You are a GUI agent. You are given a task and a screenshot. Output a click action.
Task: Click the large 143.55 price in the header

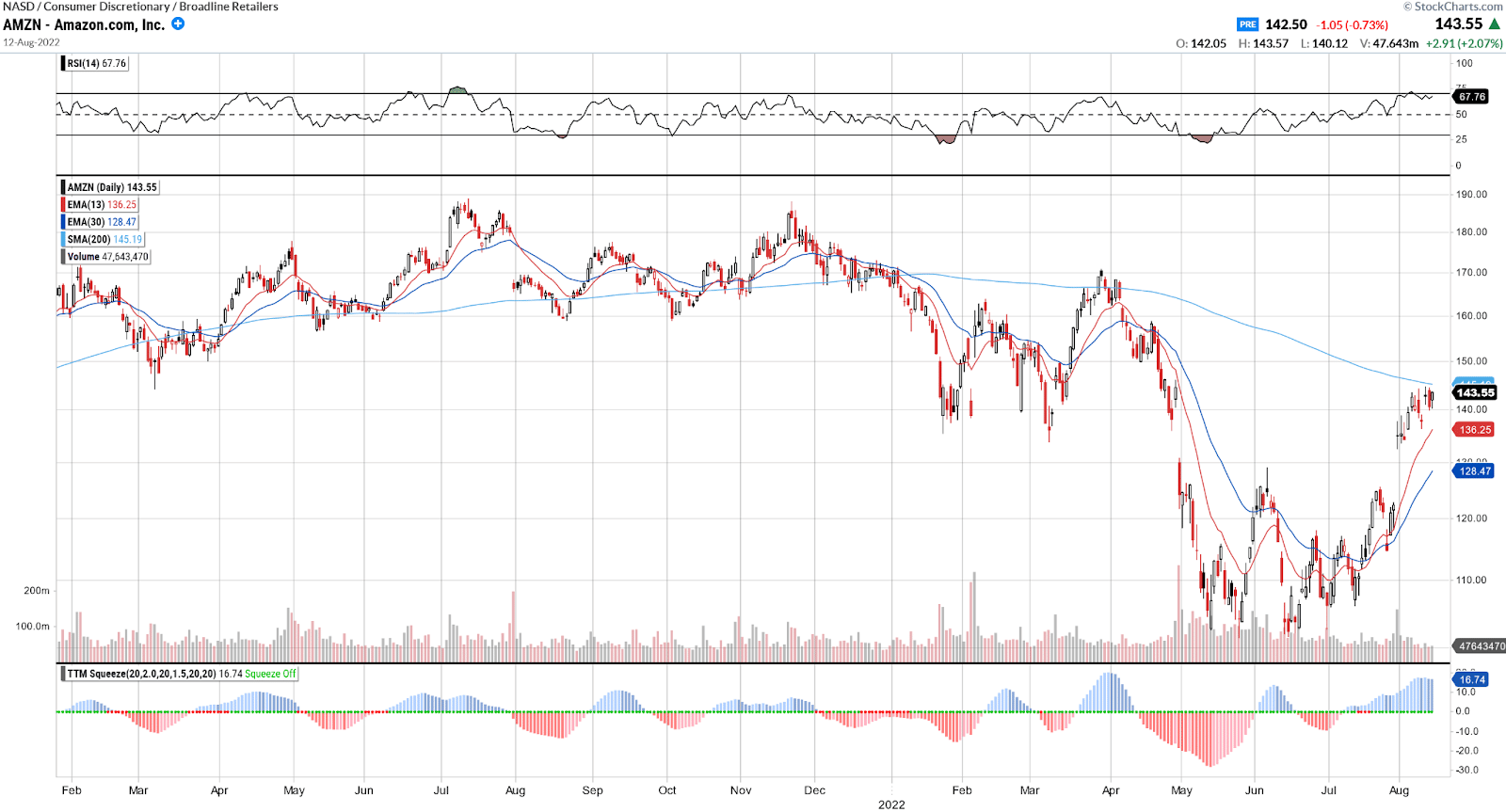click(1459, 24)
